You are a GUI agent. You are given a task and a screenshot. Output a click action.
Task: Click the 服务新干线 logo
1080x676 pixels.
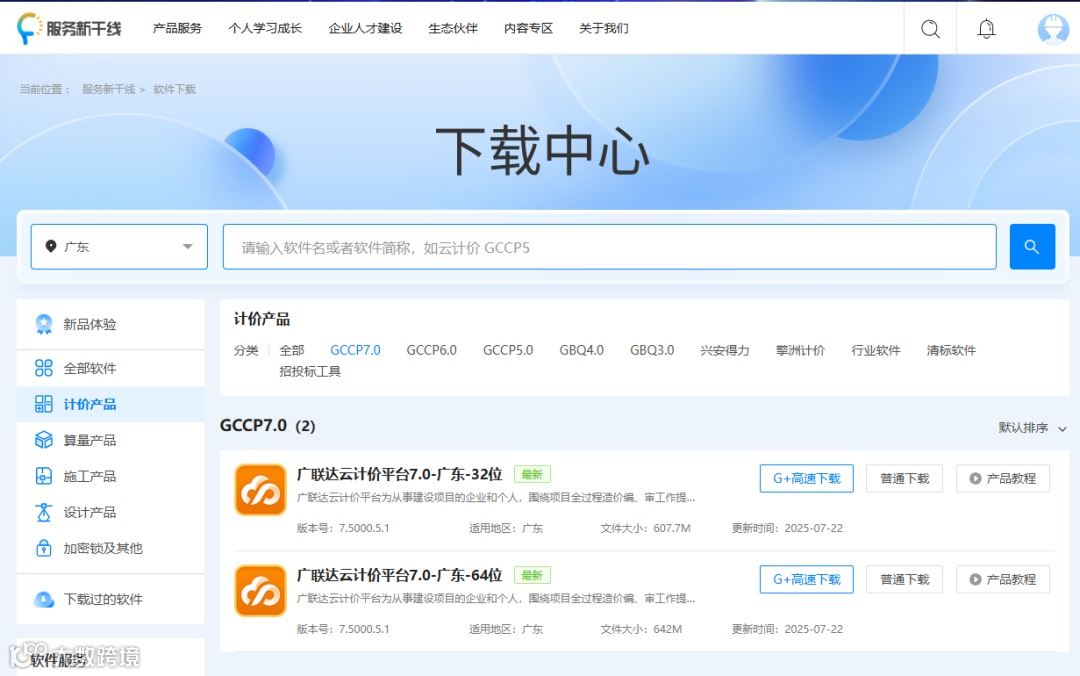69,28
